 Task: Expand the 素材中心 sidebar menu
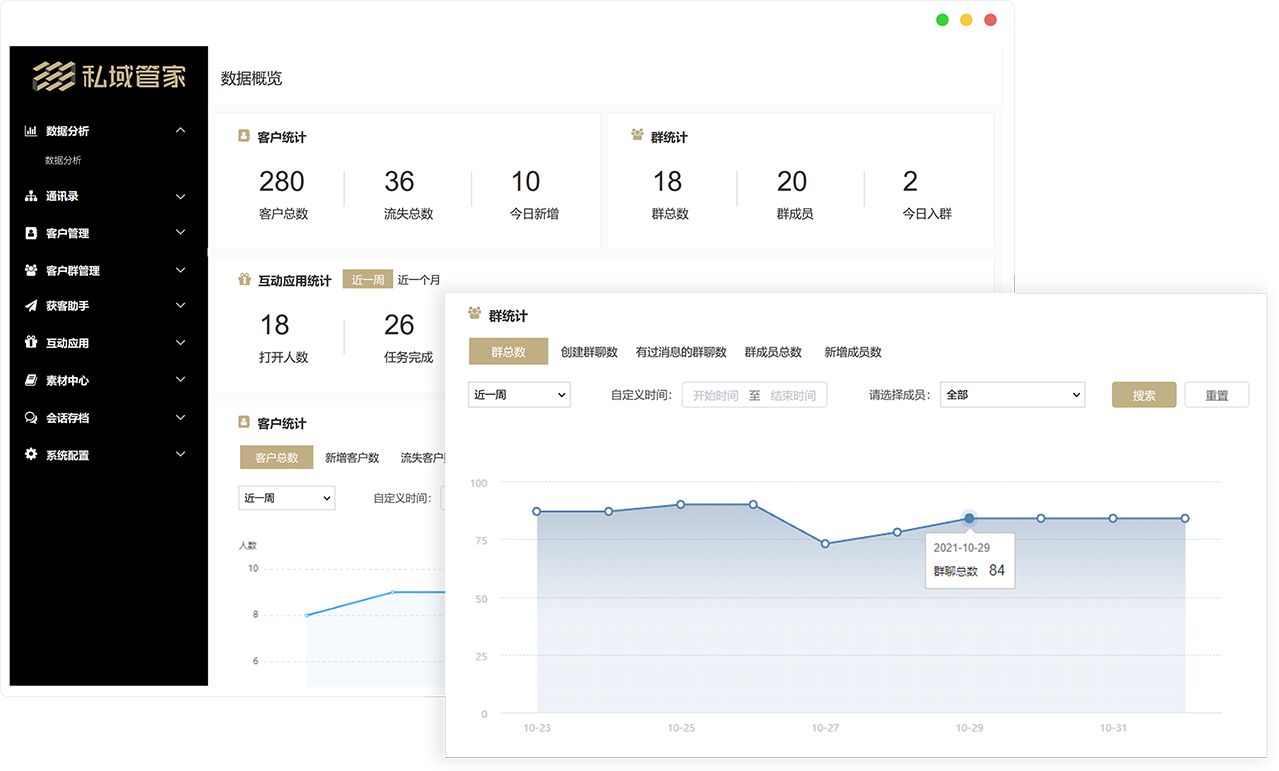click(x=180, y=380)
